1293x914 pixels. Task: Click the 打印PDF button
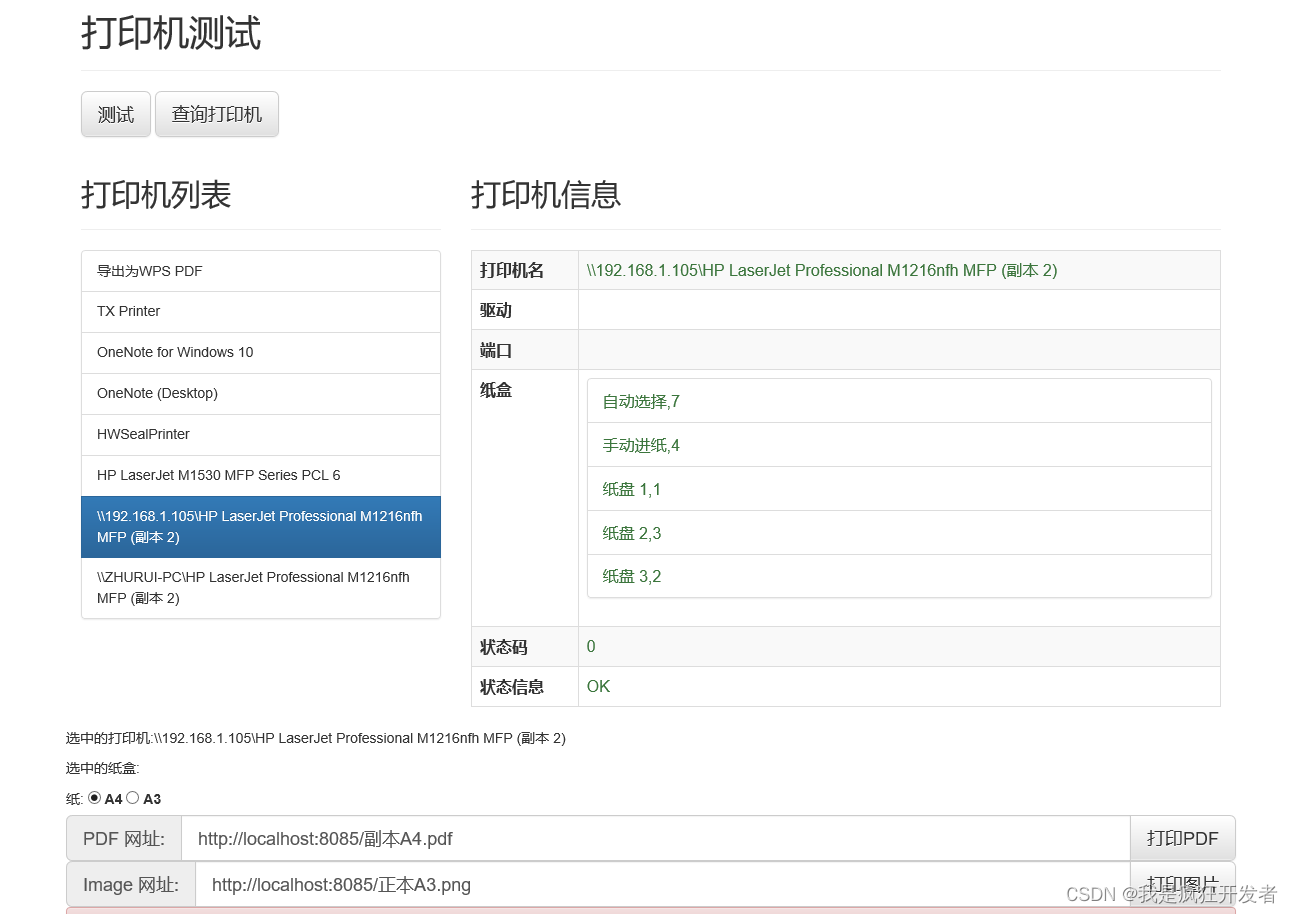tap(1183, 838)
